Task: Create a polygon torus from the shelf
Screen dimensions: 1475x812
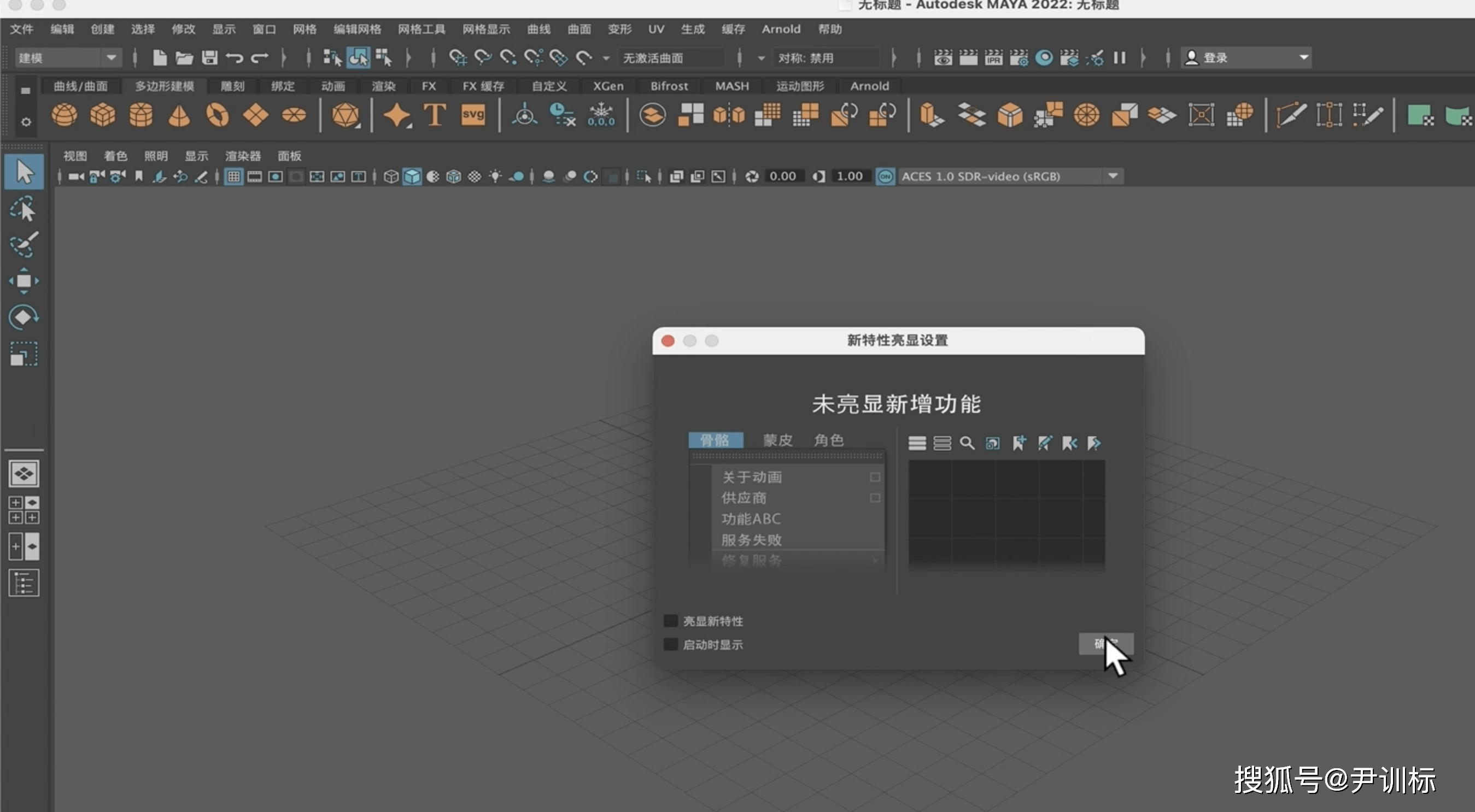Action: click(x=218, y=115)
